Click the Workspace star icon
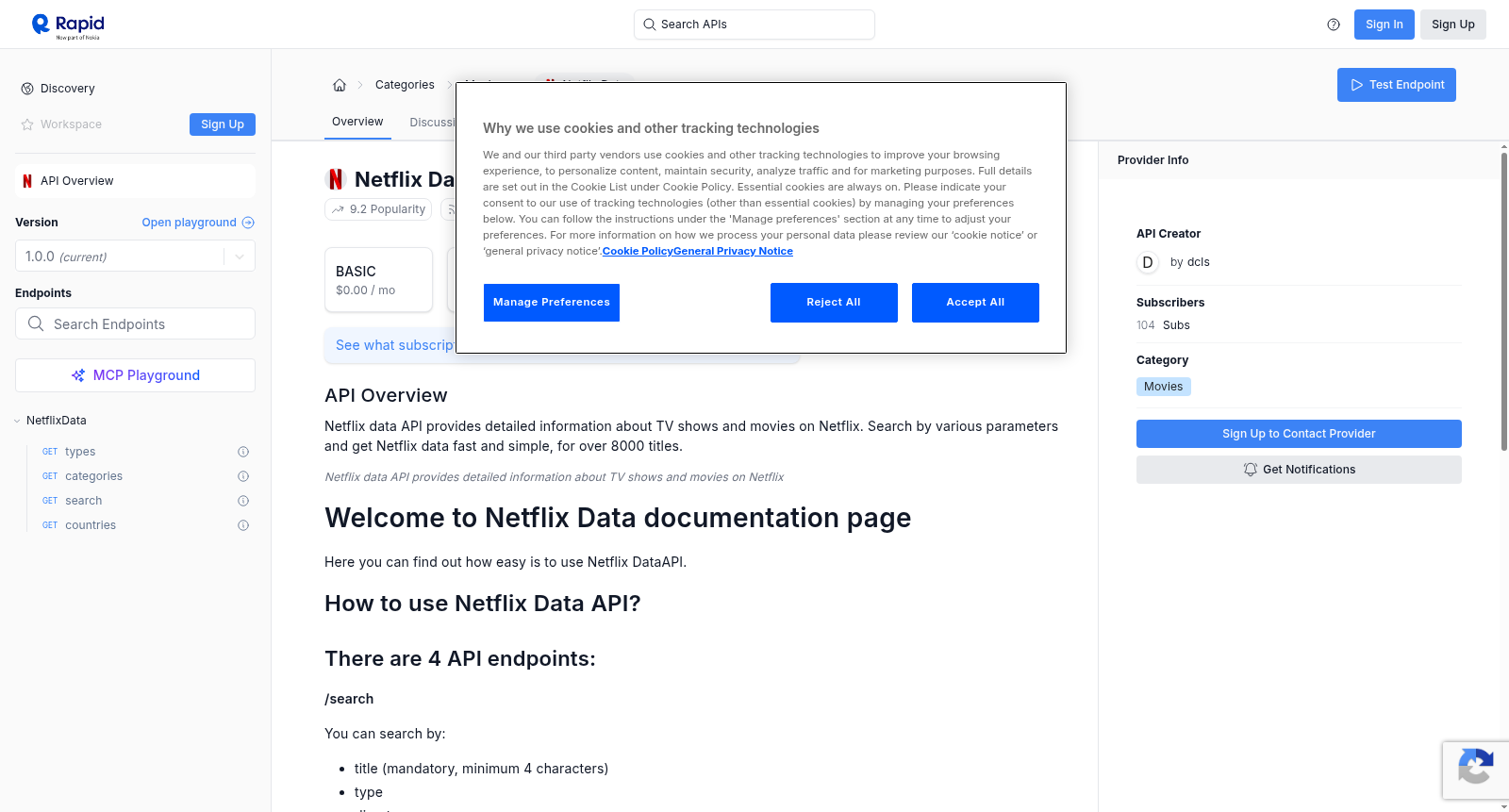Screen dimensions: 1509x812 (27, 124)
